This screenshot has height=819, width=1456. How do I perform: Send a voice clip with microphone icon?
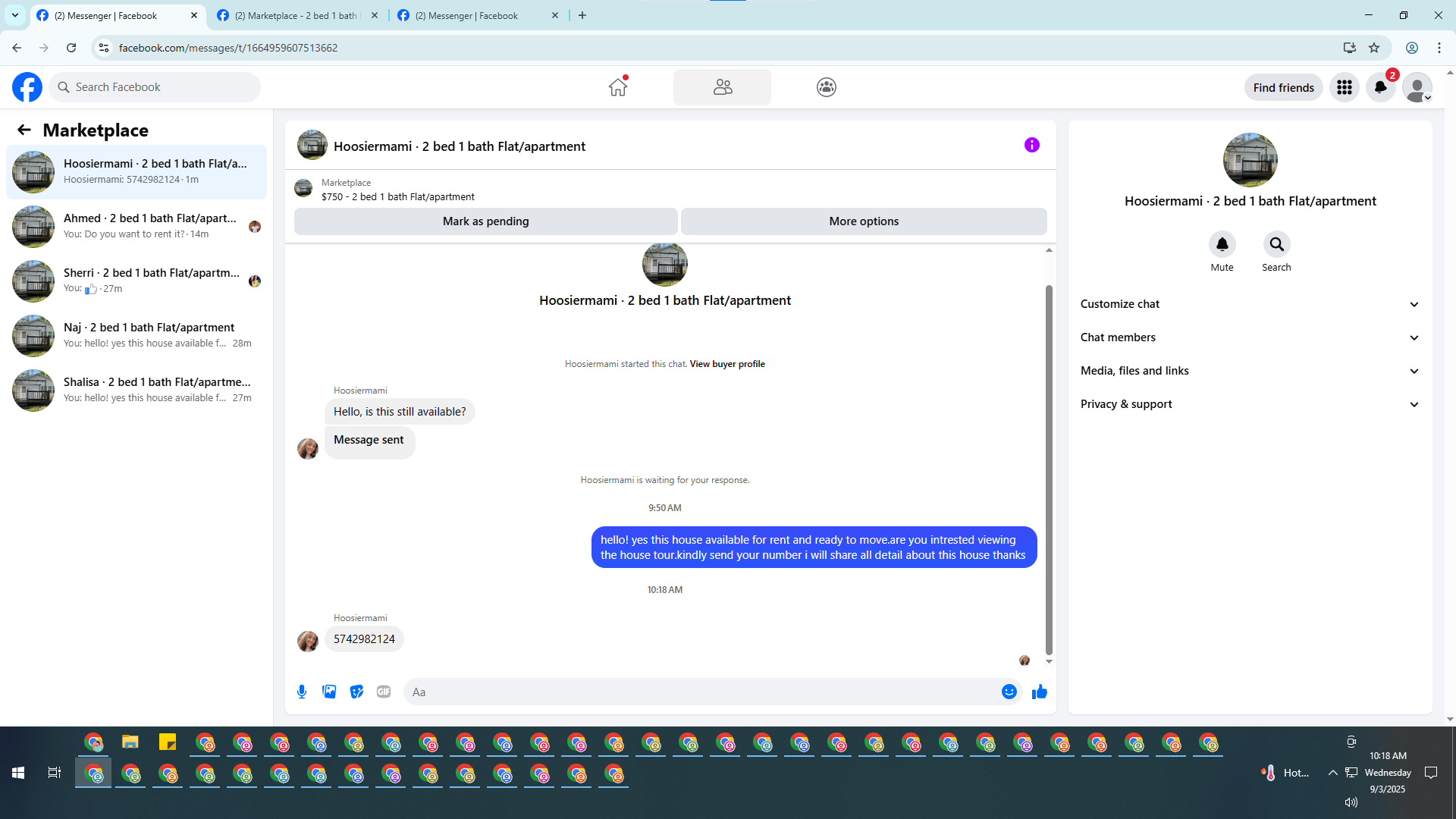pos(302,692)
